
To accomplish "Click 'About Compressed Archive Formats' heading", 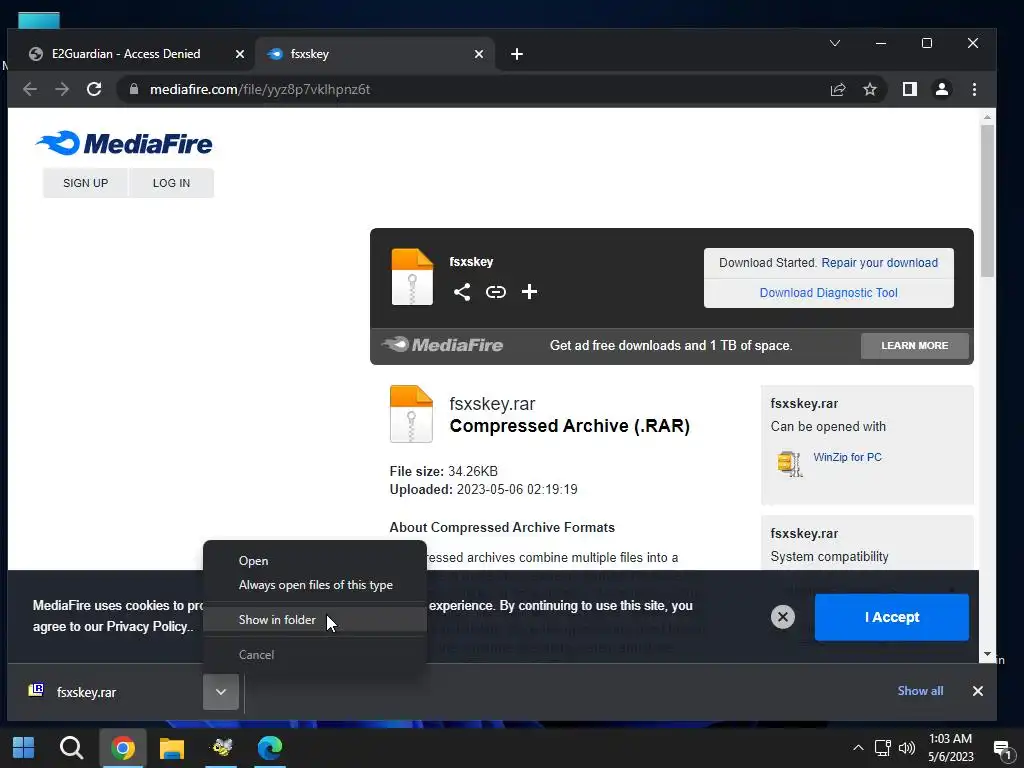I will click(502, 528).
